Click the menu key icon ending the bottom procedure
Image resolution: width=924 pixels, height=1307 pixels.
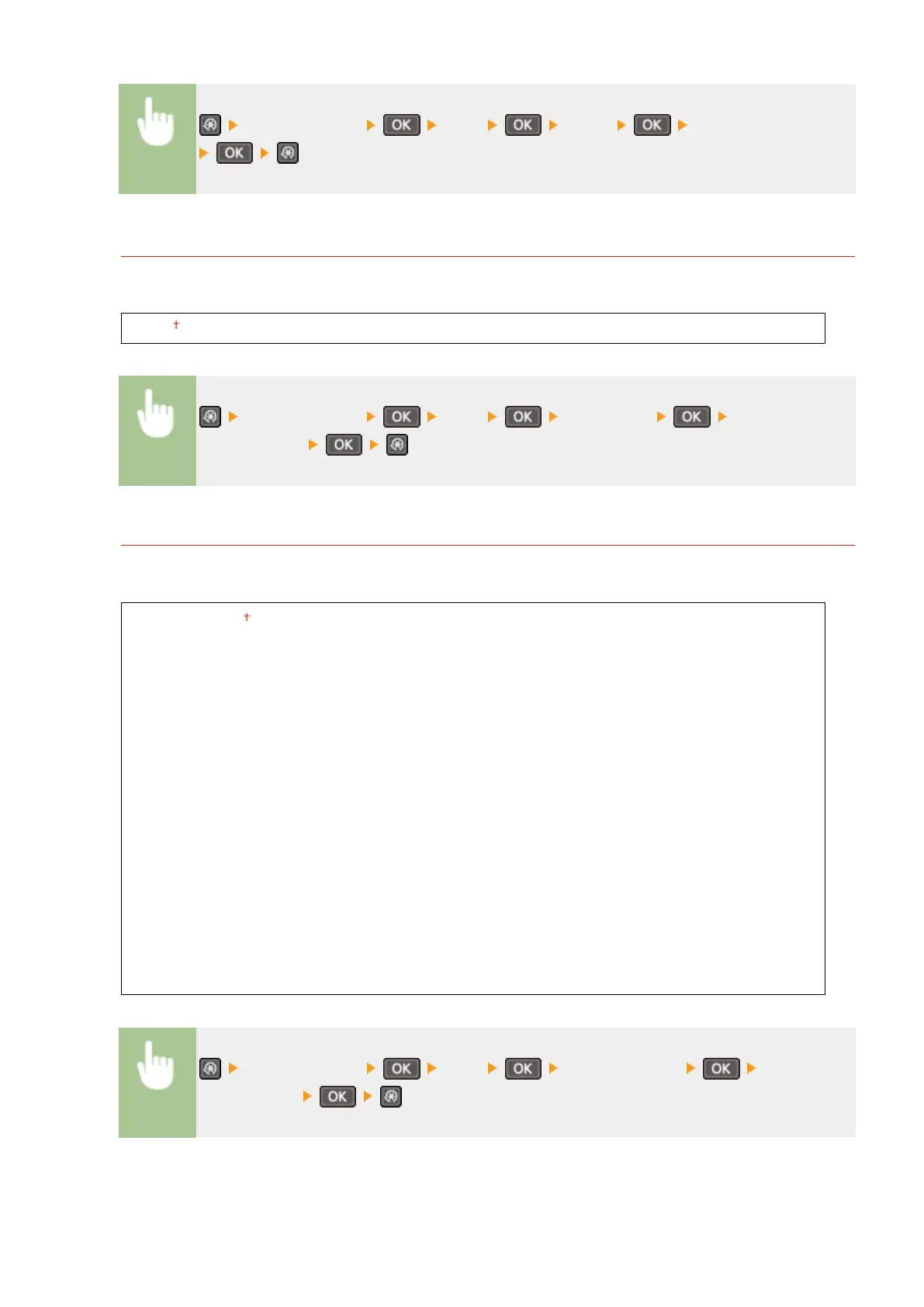tap(391, 1097)
